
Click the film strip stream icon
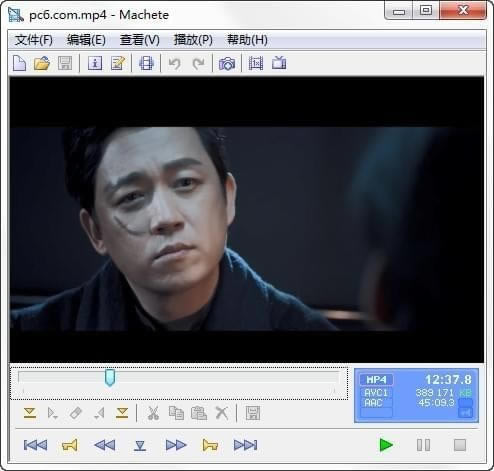(x=146, y=63)
